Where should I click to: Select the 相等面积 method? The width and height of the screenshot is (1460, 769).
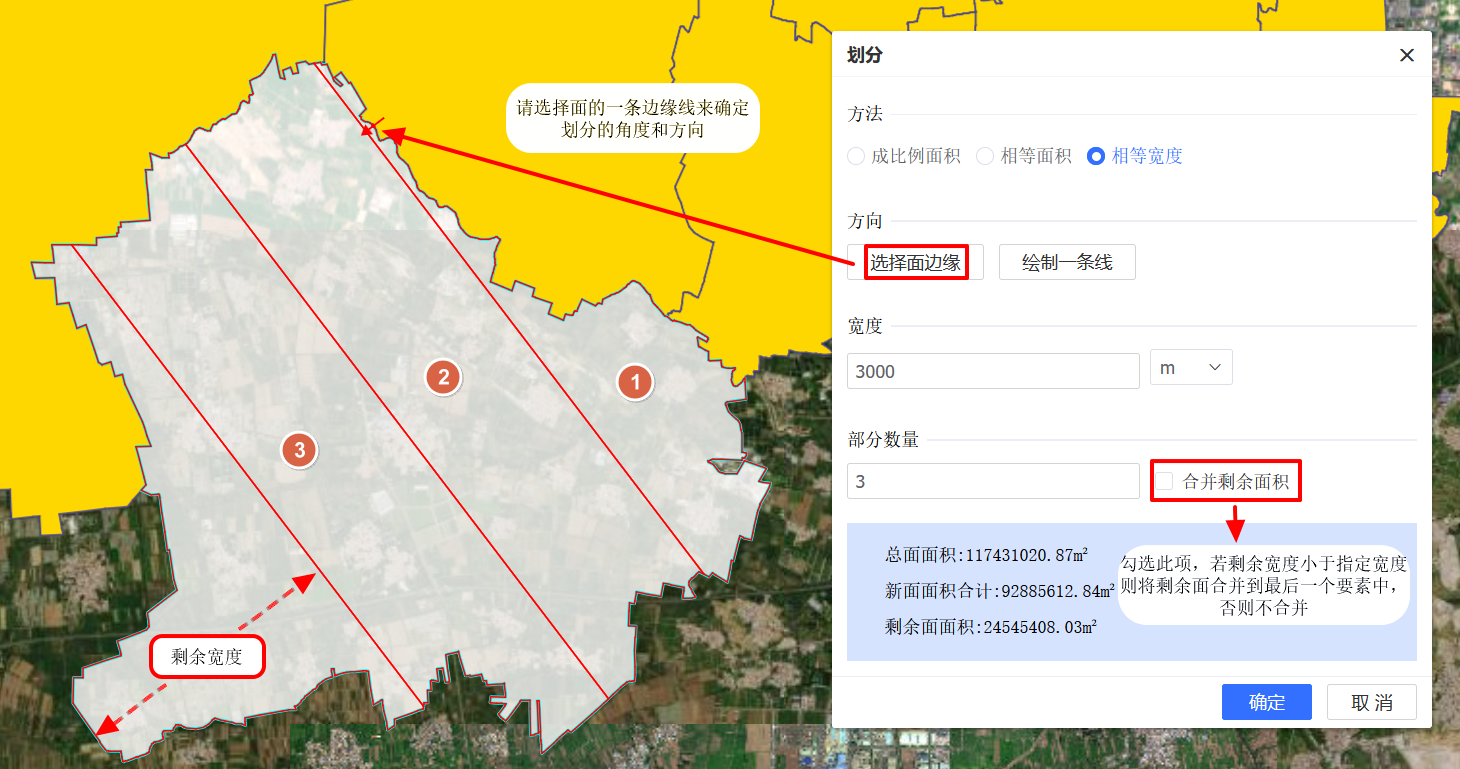[985, 156]
